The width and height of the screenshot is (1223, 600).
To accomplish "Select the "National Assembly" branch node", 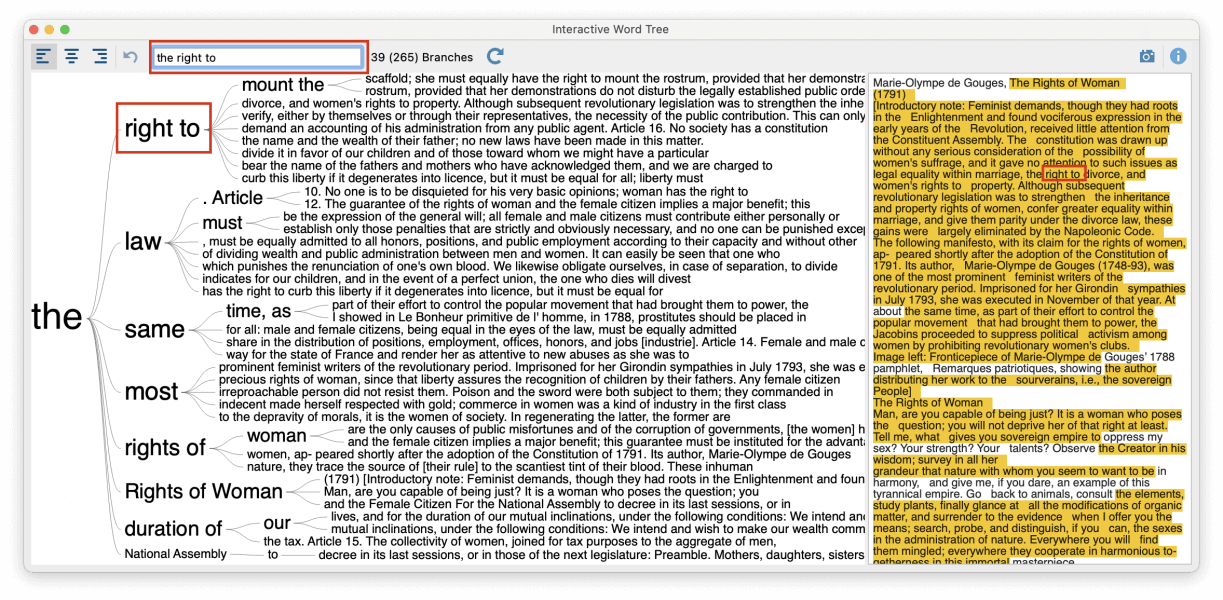I will [x=176, y=554].
